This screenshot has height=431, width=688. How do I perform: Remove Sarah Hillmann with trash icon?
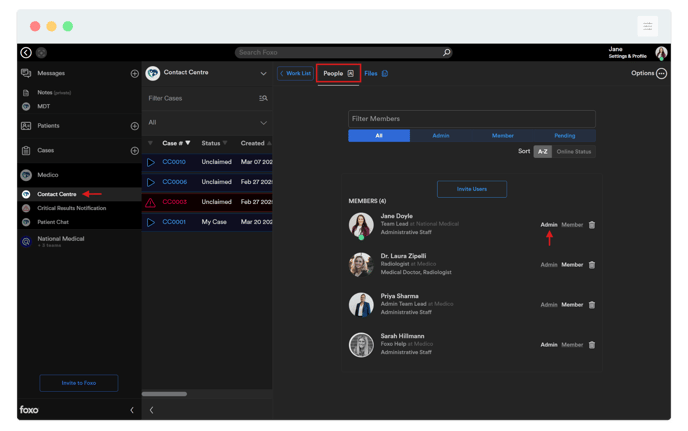(x=592, y=345)
